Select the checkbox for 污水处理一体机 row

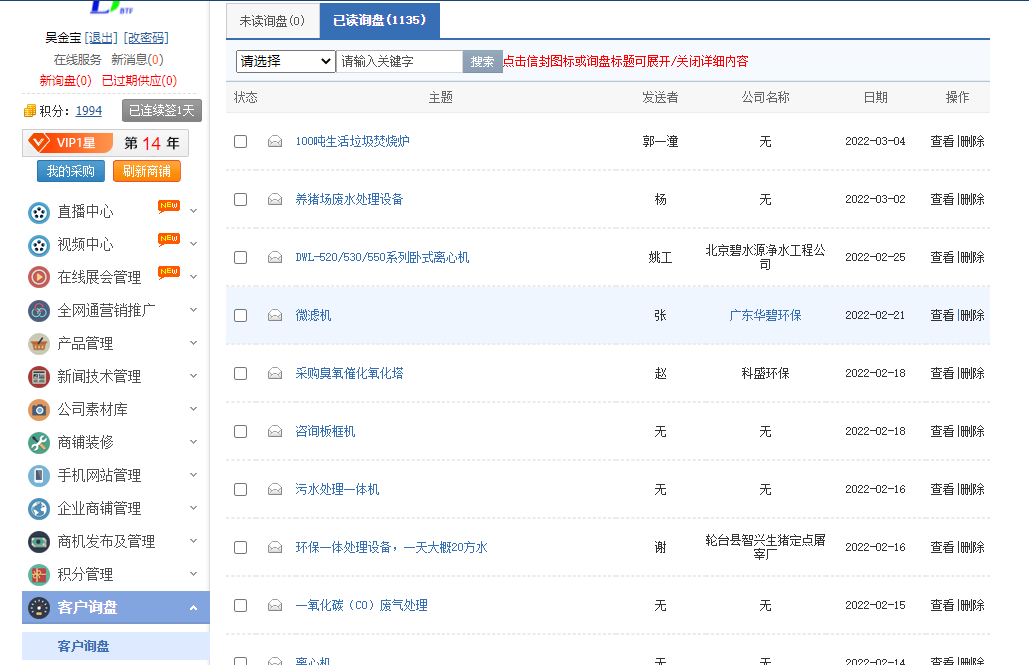pyautogui.click(x=240, y=489)
